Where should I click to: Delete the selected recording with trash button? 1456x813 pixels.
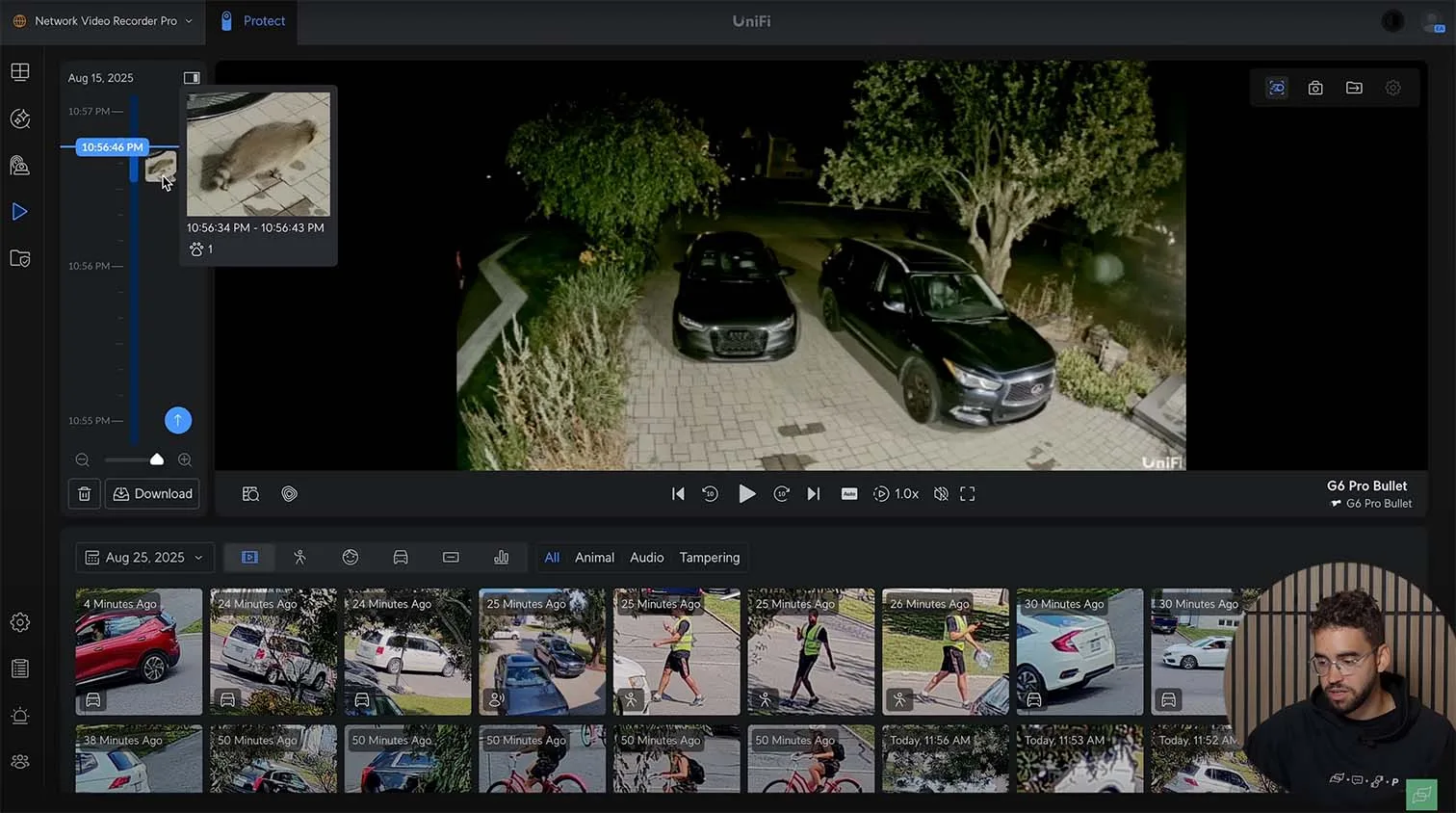coord(85,494)
